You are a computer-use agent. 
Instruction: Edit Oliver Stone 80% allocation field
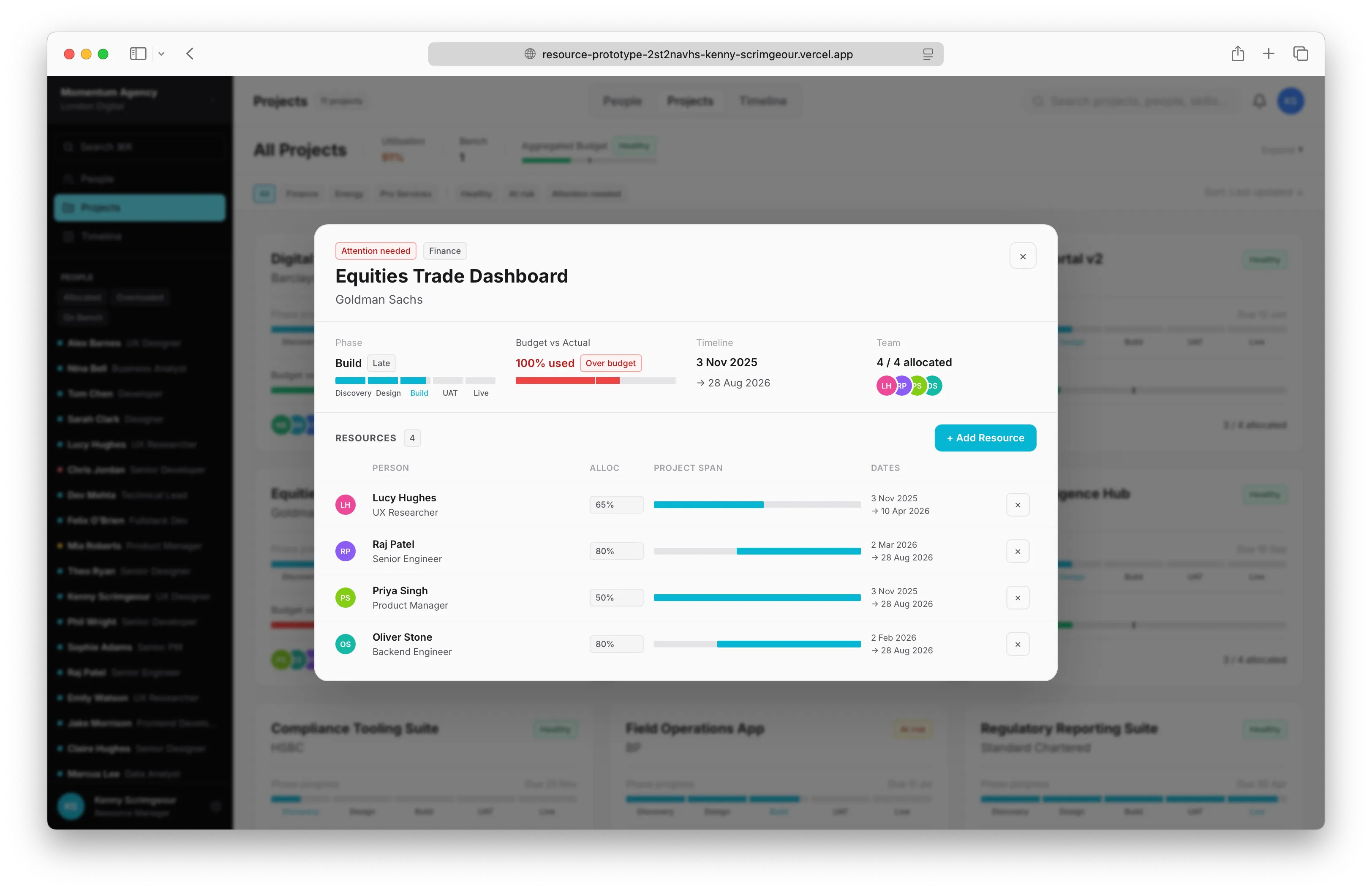pos(616,644)
